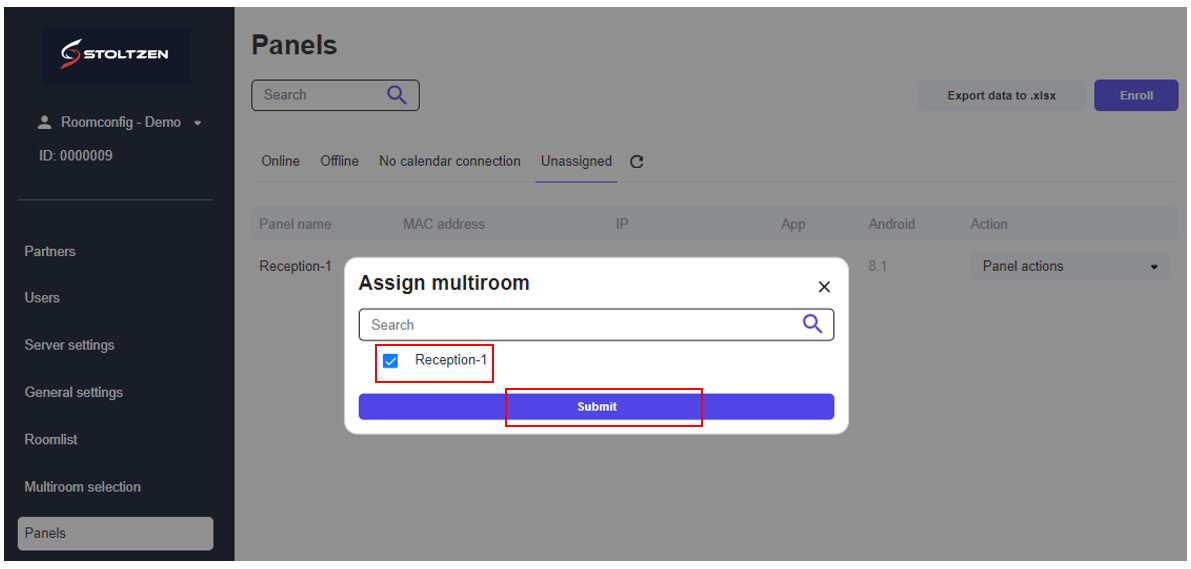Select the Unassigned tab
This screenshot has height=569, width=1191.
577,161
